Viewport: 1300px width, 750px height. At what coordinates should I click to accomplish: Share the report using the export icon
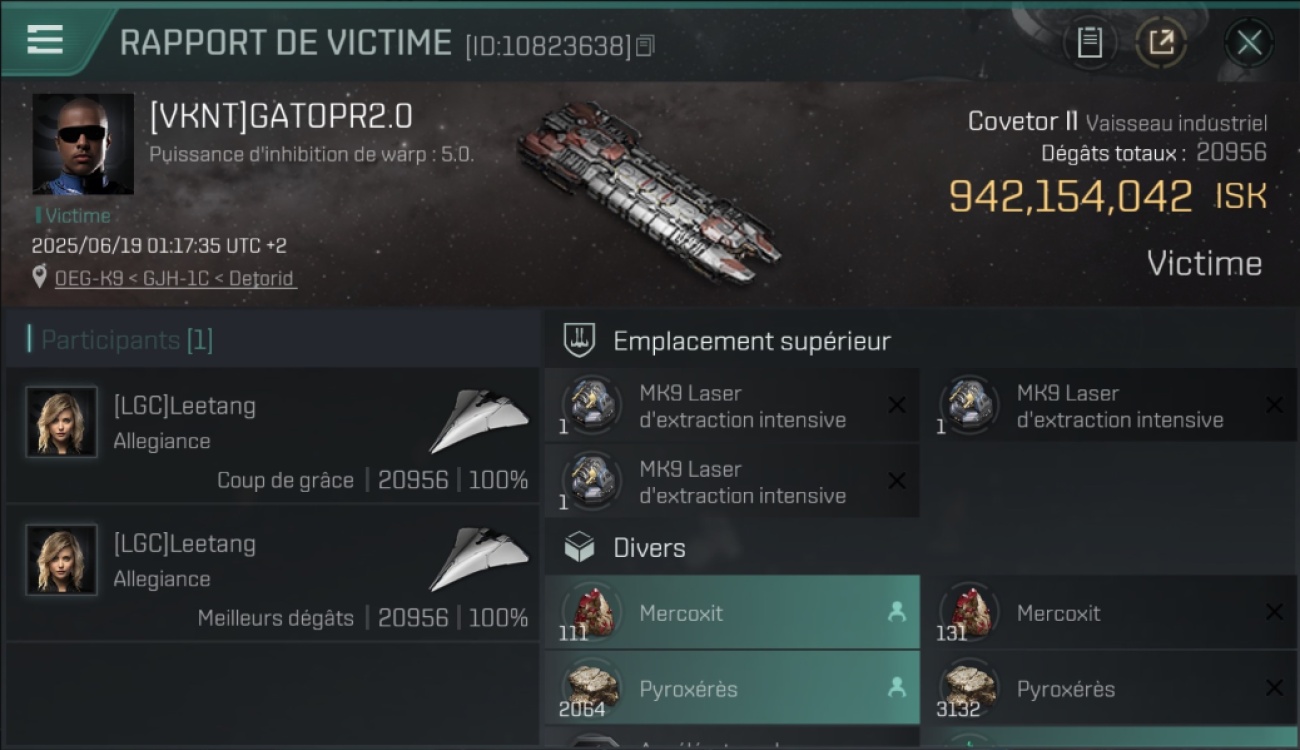coord(1161,43)
